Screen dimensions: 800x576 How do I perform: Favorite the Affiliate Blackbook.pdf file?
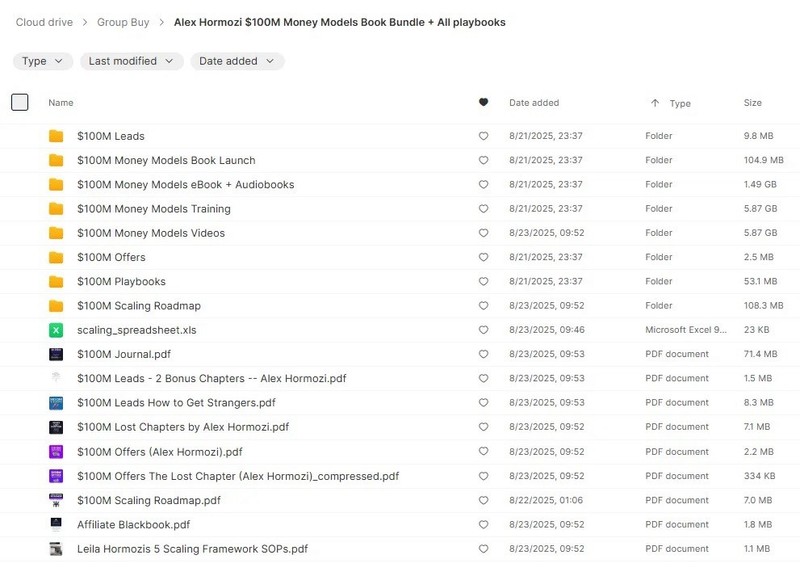point(483,524)
